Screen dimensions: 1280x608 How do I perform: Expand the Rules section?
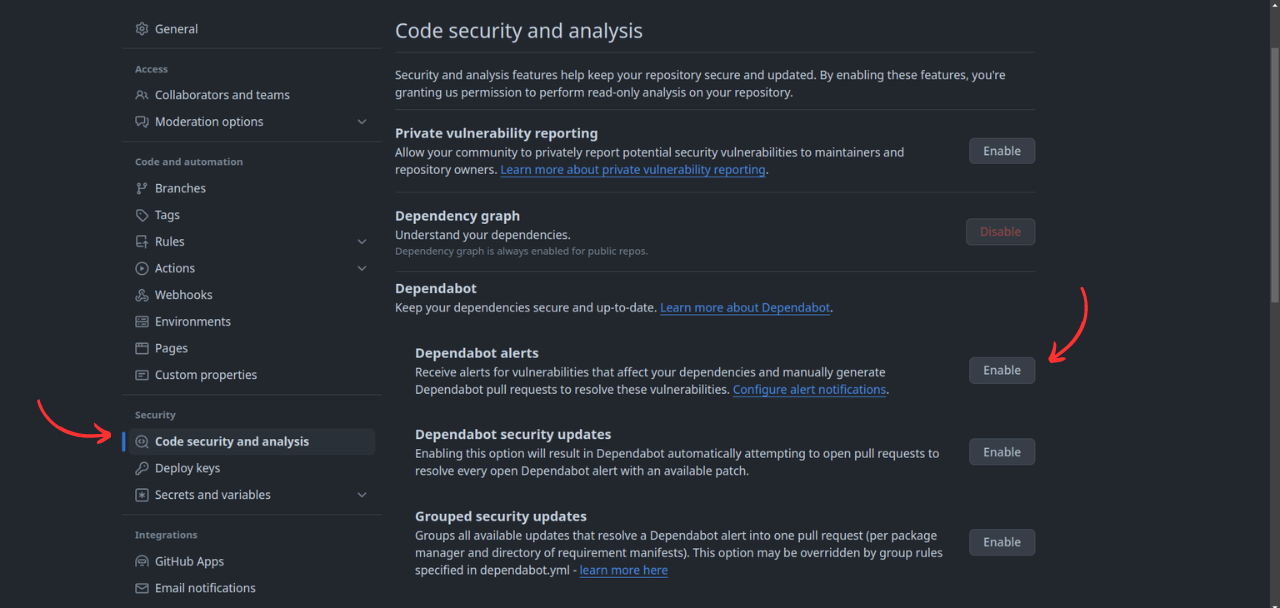click(x=363, y=241)
